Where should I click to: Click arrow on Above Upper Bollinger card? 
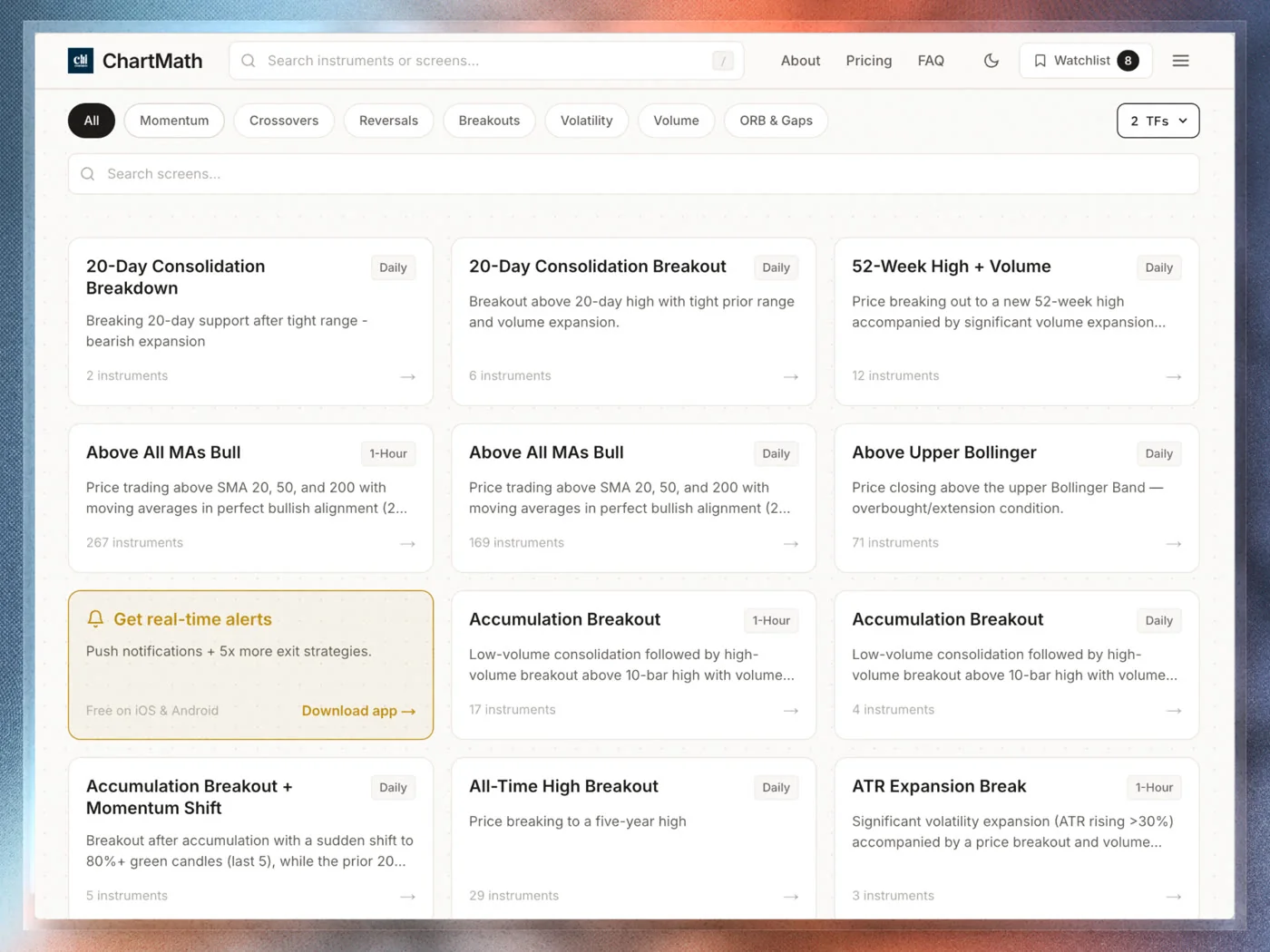pyautogui.click(x=1174, y=543)
